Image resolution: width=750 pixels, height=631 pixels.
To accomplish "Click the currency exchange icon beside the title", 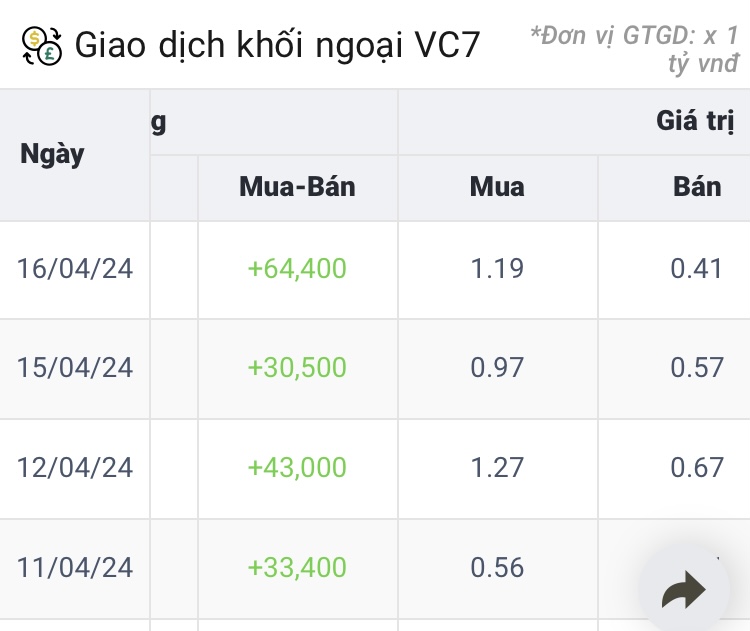I will pos(42,45).
